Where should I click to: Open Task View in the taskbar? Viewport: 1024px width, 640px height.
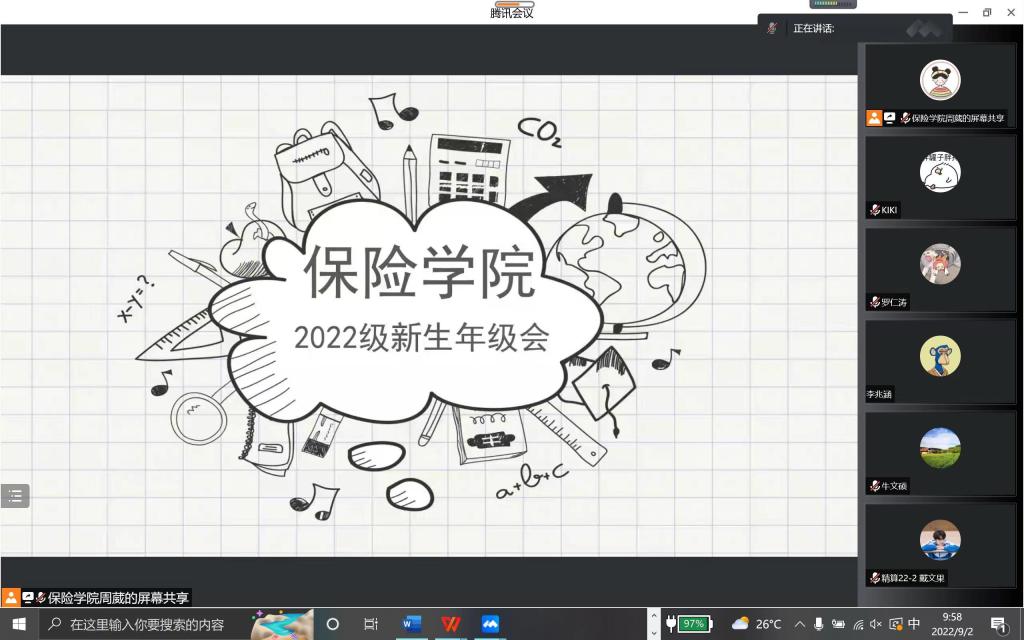pyautogui.click(x=371, y=624)
